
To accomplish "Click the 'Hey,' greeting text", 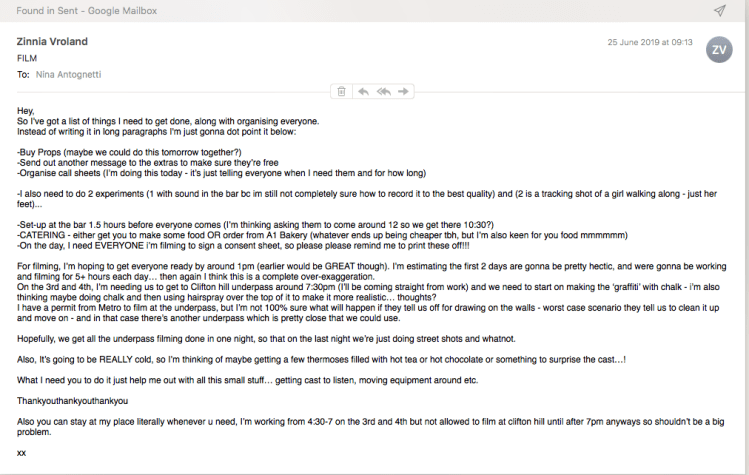I will tap(26, 110).
